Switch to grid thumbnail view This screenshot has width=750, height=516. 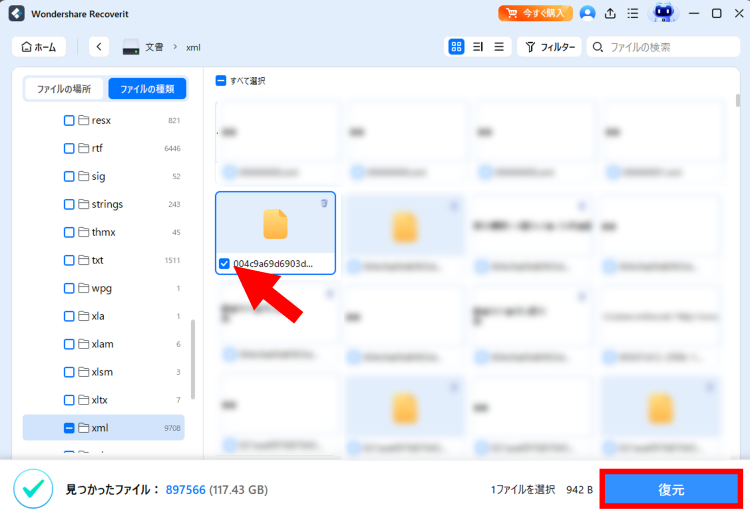456,47
